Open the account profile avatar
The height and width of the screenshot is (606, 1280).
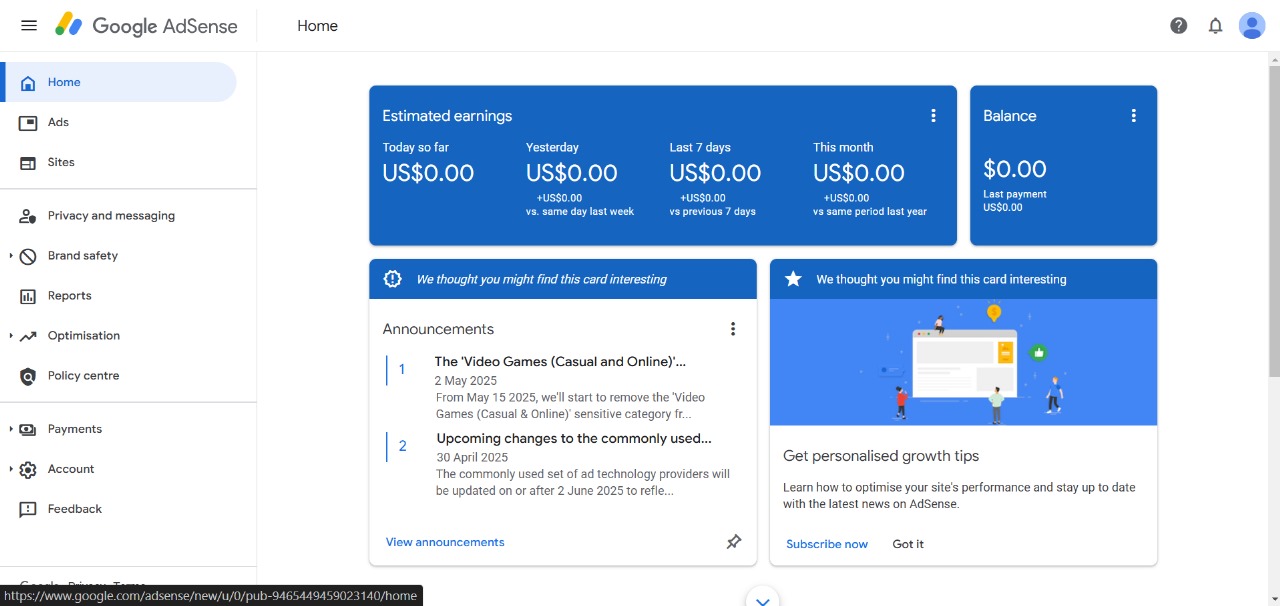tap(1252, 26)
